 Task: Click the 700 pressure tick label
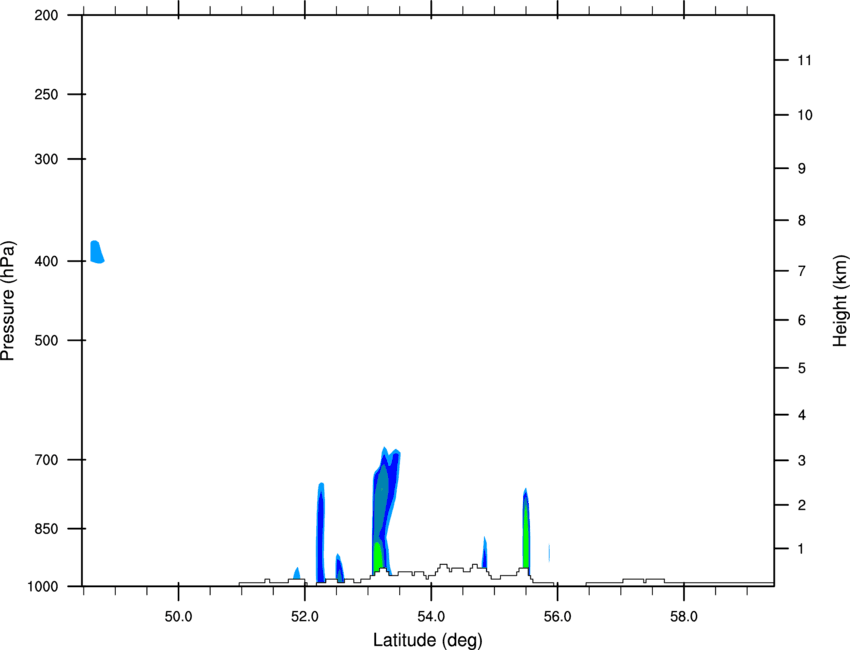tap(46, 460)
